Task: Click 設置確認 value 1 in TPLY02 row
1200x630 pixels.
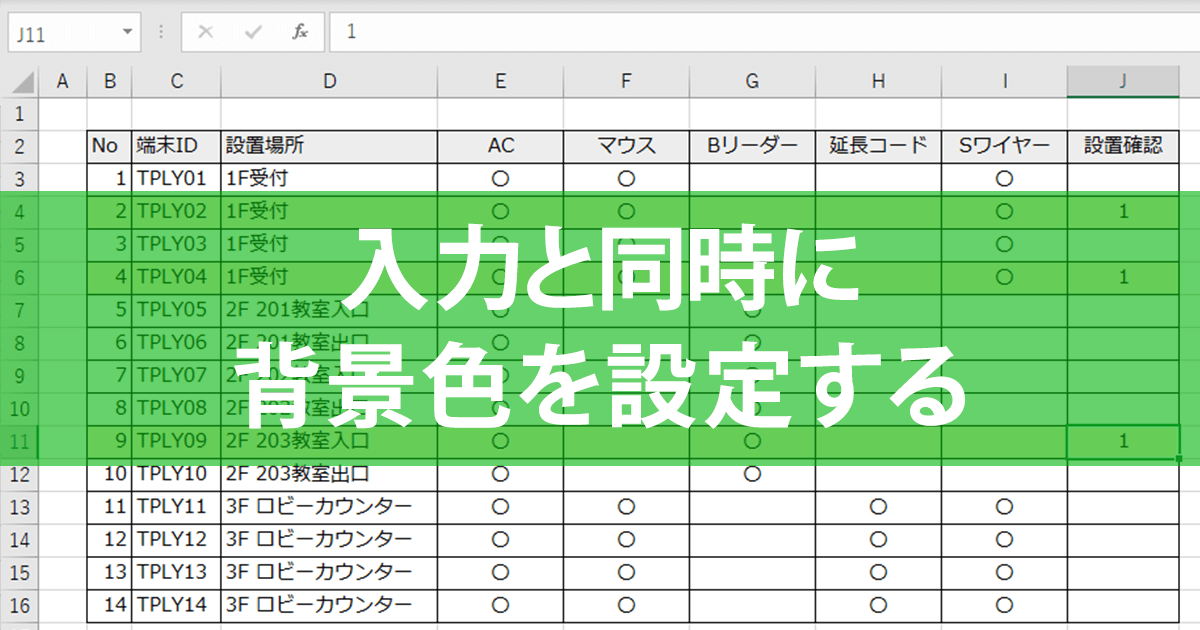Action: click(1124, 211)
